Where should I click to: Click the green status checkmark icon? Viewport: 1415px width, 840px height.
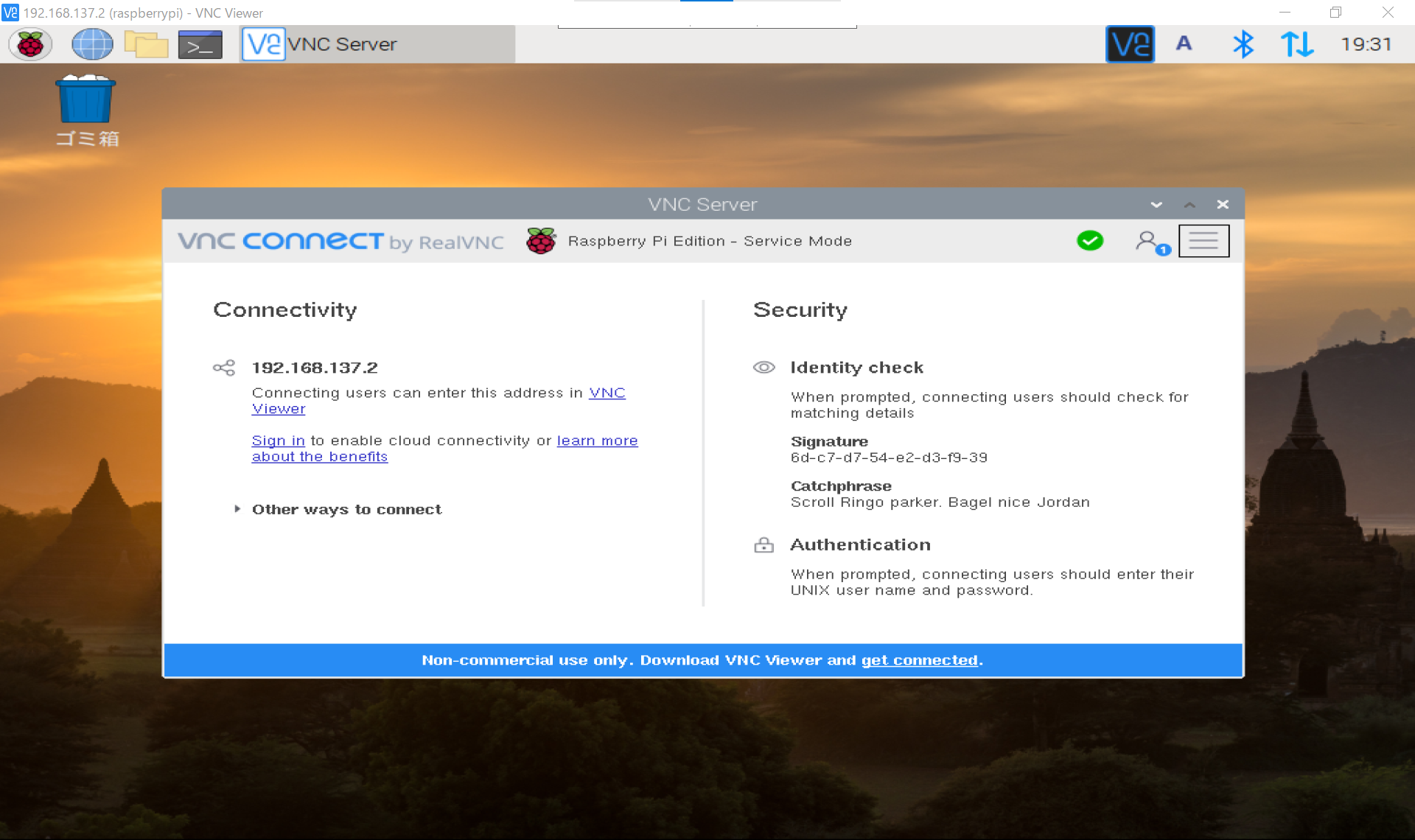[x=1089, y=241]
